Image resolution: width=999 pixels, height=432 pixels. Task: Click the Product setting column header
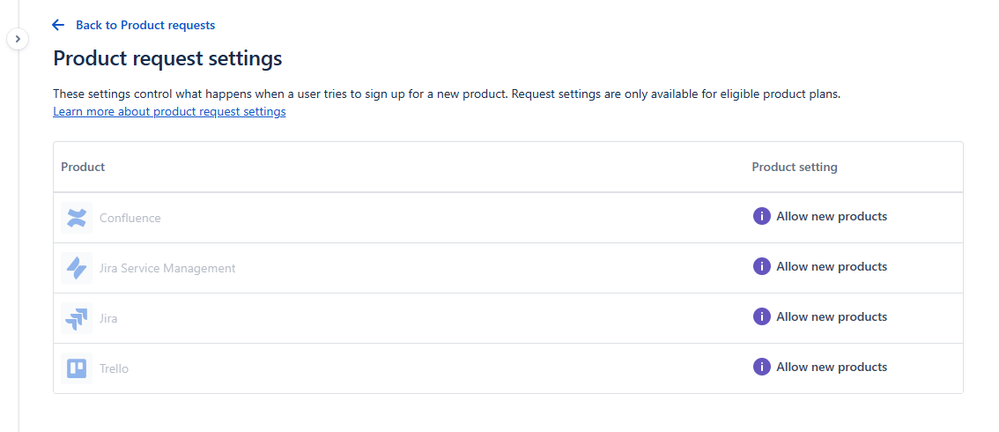click(x=794, y=167)
